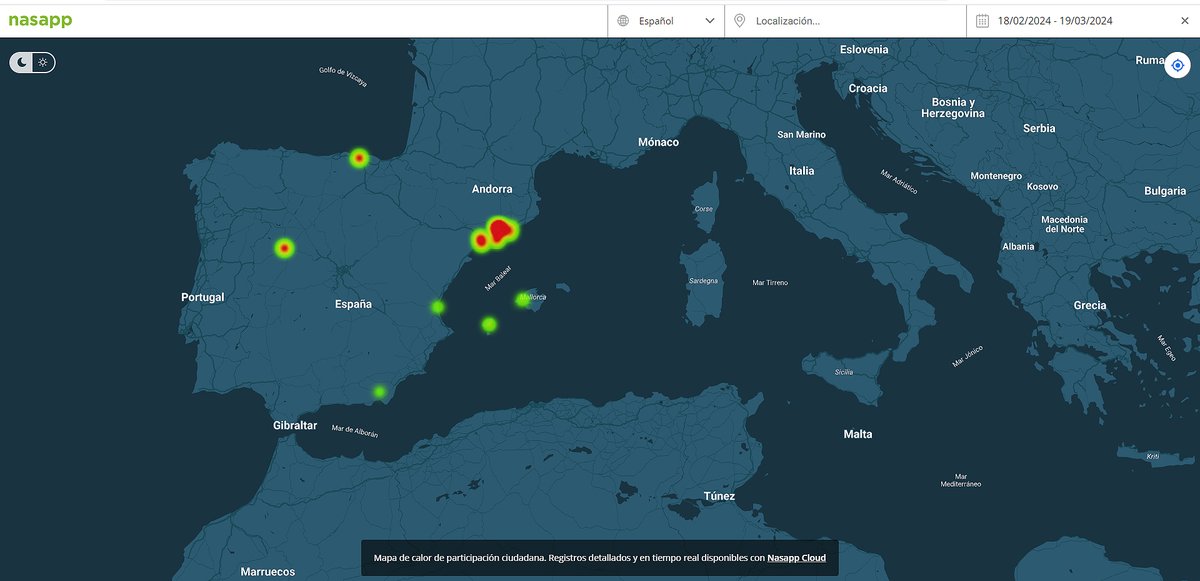Screen dimensions: 1200x581
Task: Click the Mónaco map label
Action: 658,142
